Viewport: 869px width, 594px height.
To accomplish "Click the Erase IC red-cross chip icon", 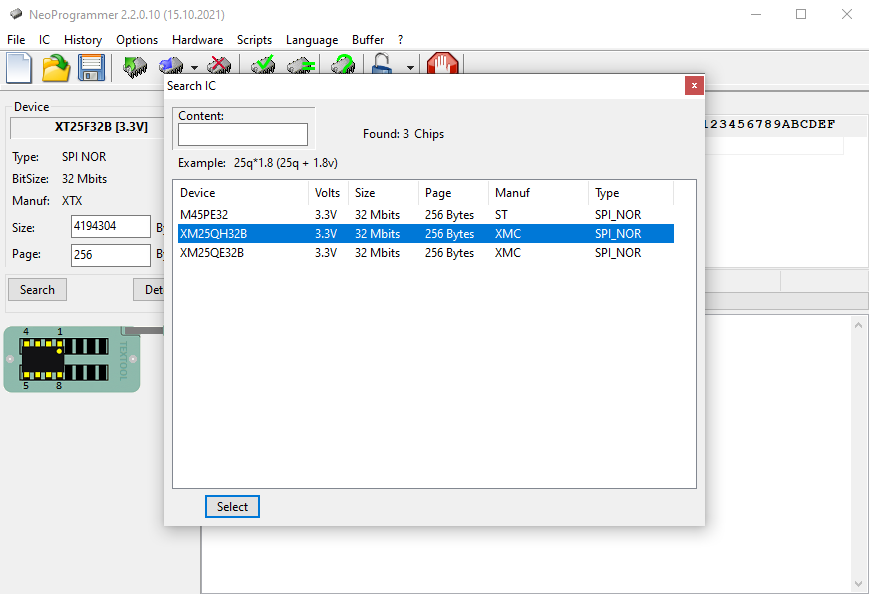I will 219,65.
